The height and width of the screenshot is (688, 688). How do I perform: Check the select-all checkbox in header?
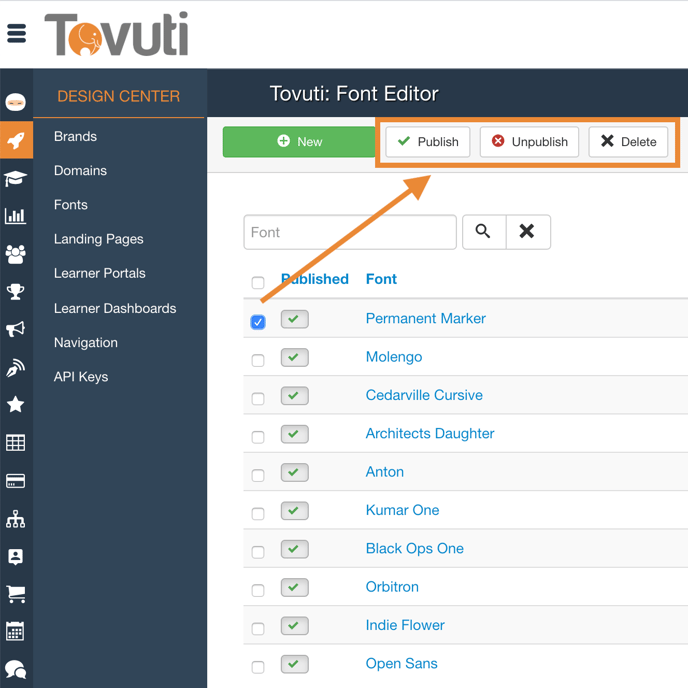258,283
